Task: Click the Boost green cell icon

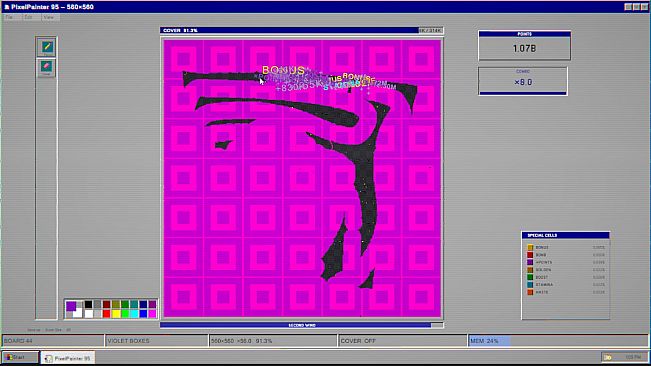Action: tap(530, 277)
